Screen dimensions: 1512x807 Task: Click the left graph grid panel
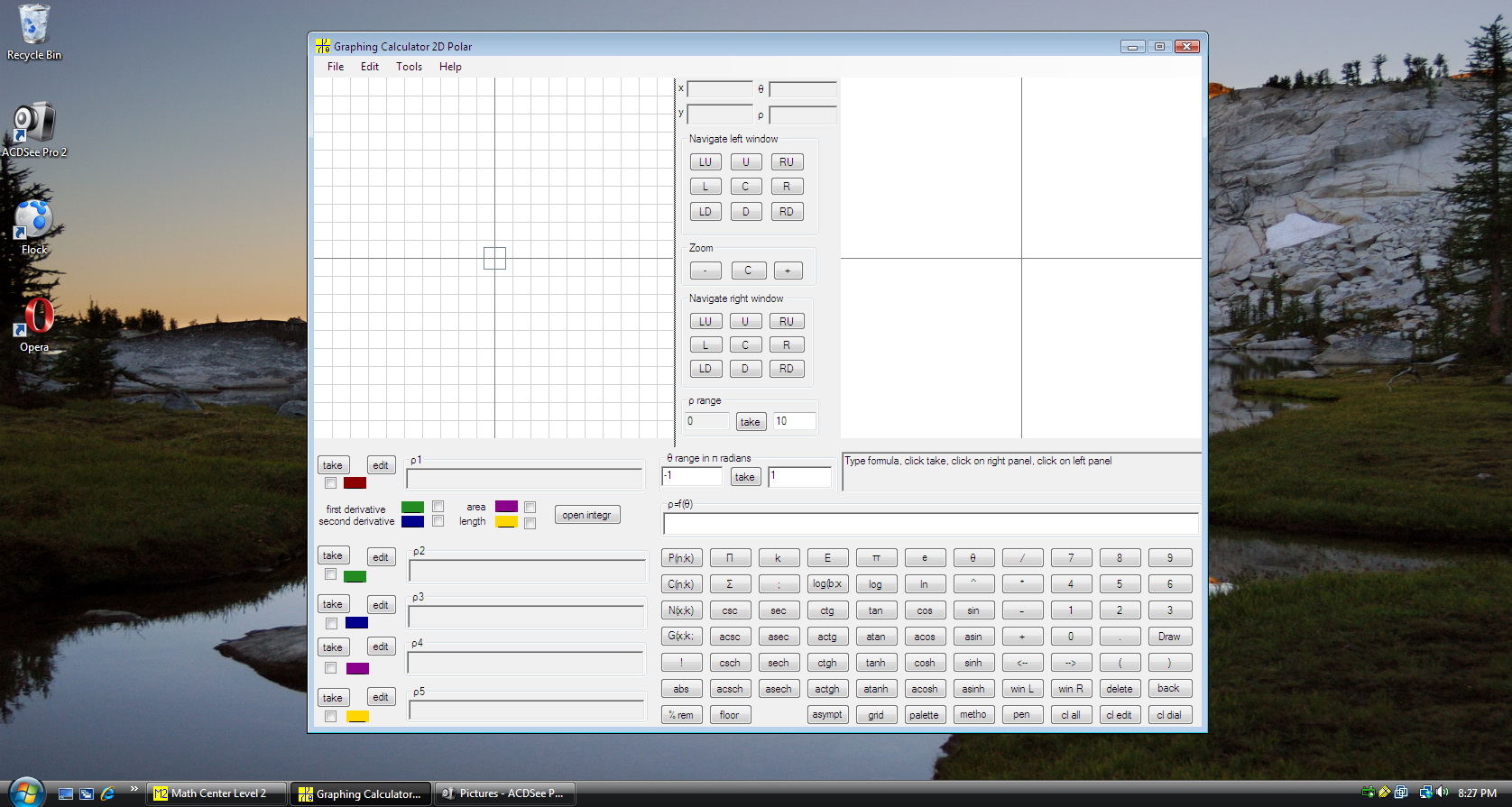pos(493,258)
